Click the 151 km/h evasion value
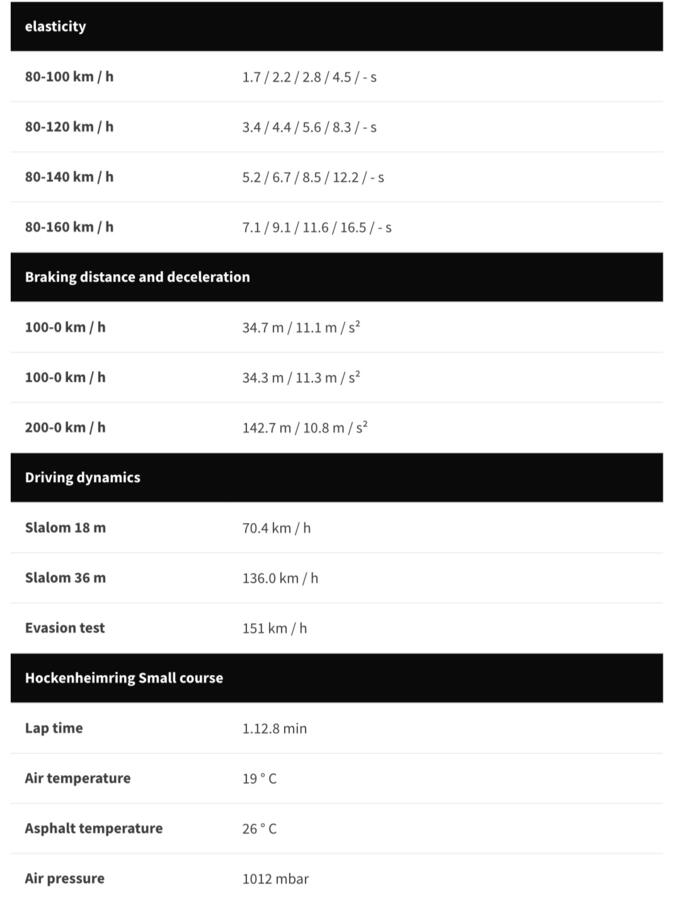 click(274, 628)
